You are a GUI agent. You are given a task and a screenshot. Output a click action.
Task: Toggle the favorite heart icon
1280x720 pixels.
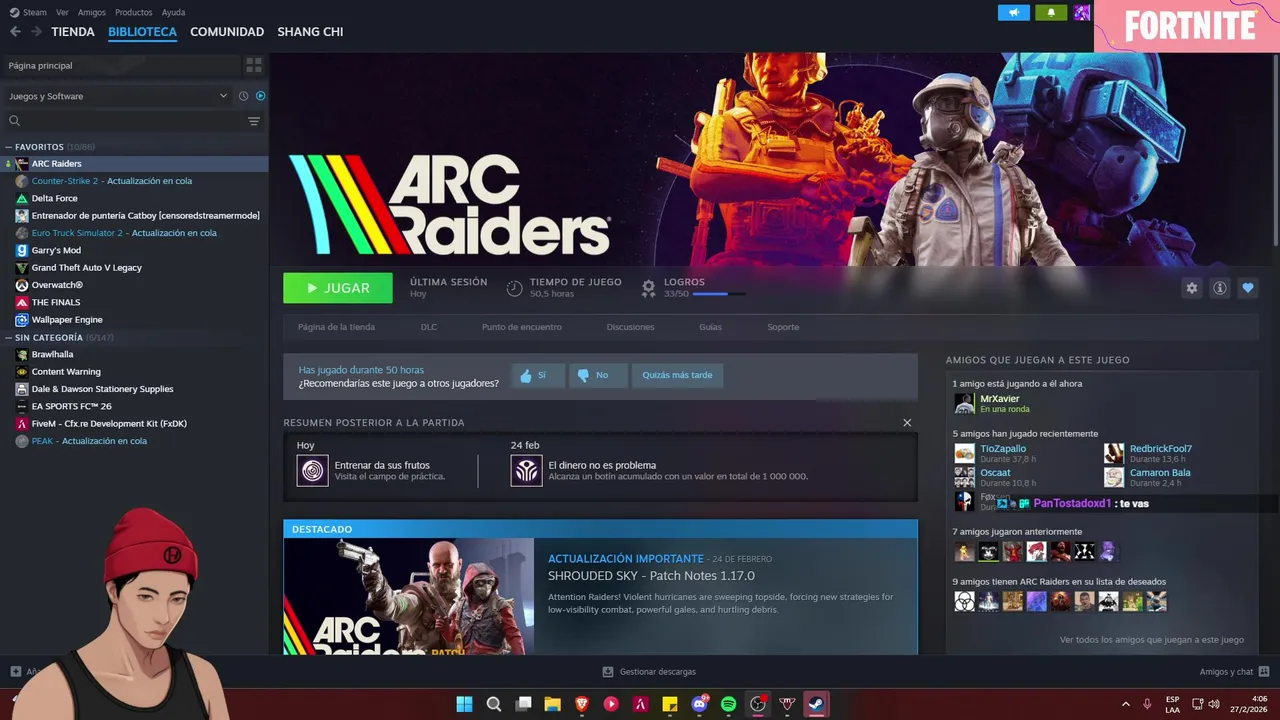(x=1247, y=288)
